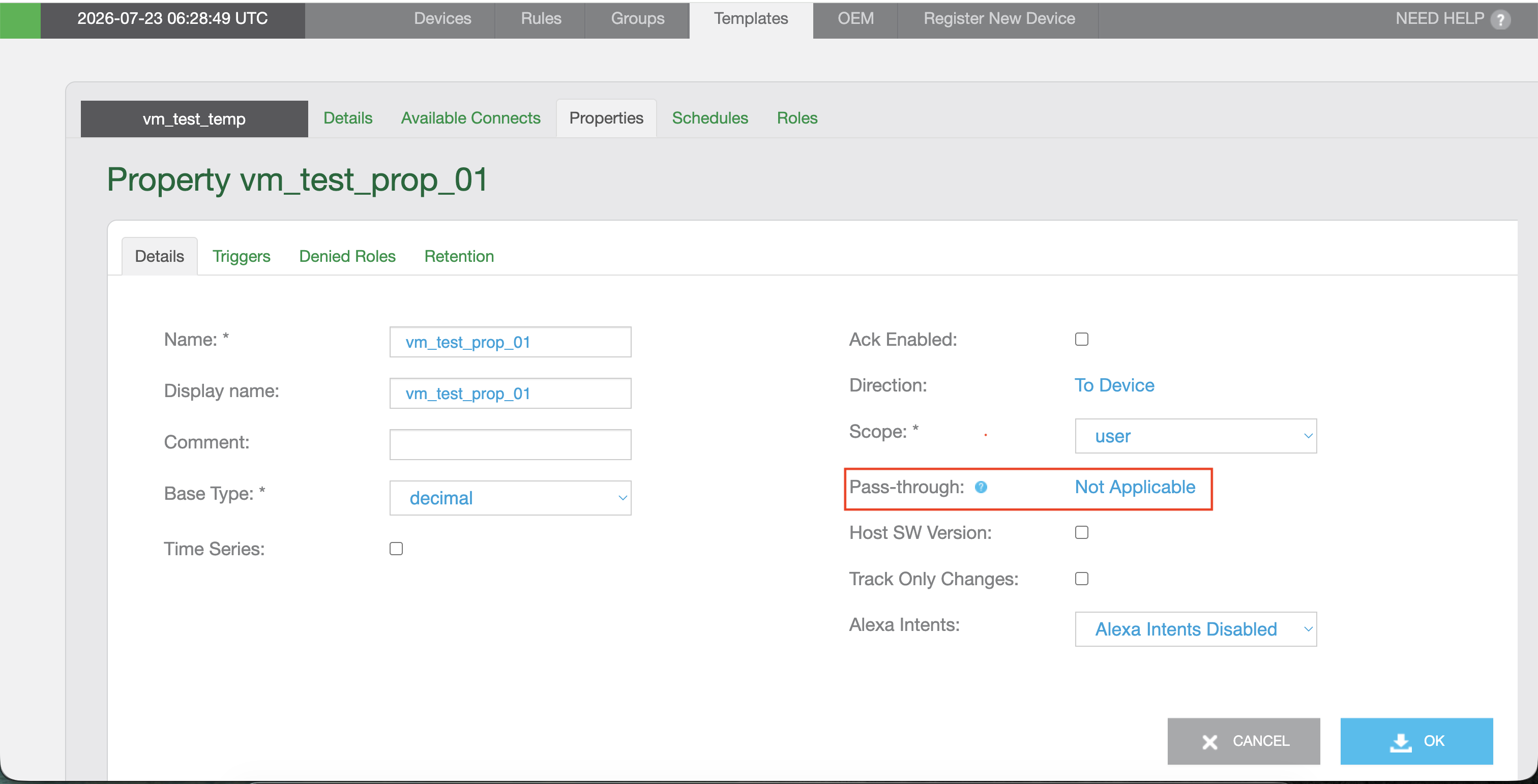The width and height of the screenshot is (1538, 784).
Task: Click the 'Not Applicable' pass-through value
Action: coord(1135,488)
